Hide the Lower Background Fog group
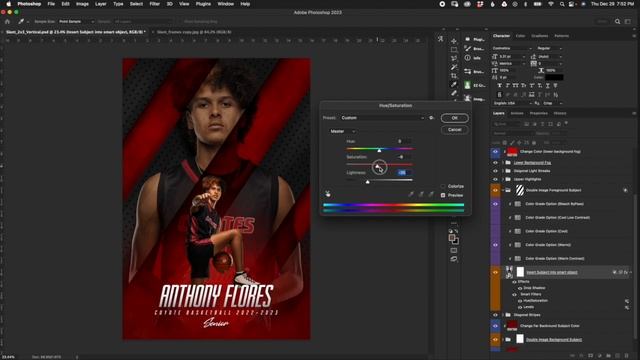 [496, 162]
